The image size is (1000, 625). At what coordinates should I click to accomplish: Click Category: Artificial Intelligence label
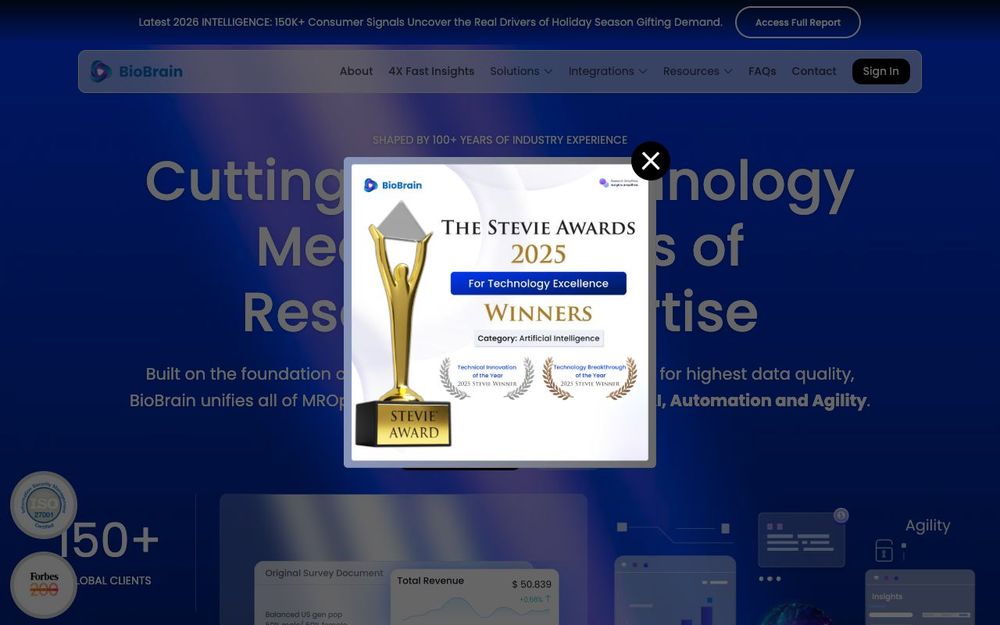coord(538,339)
